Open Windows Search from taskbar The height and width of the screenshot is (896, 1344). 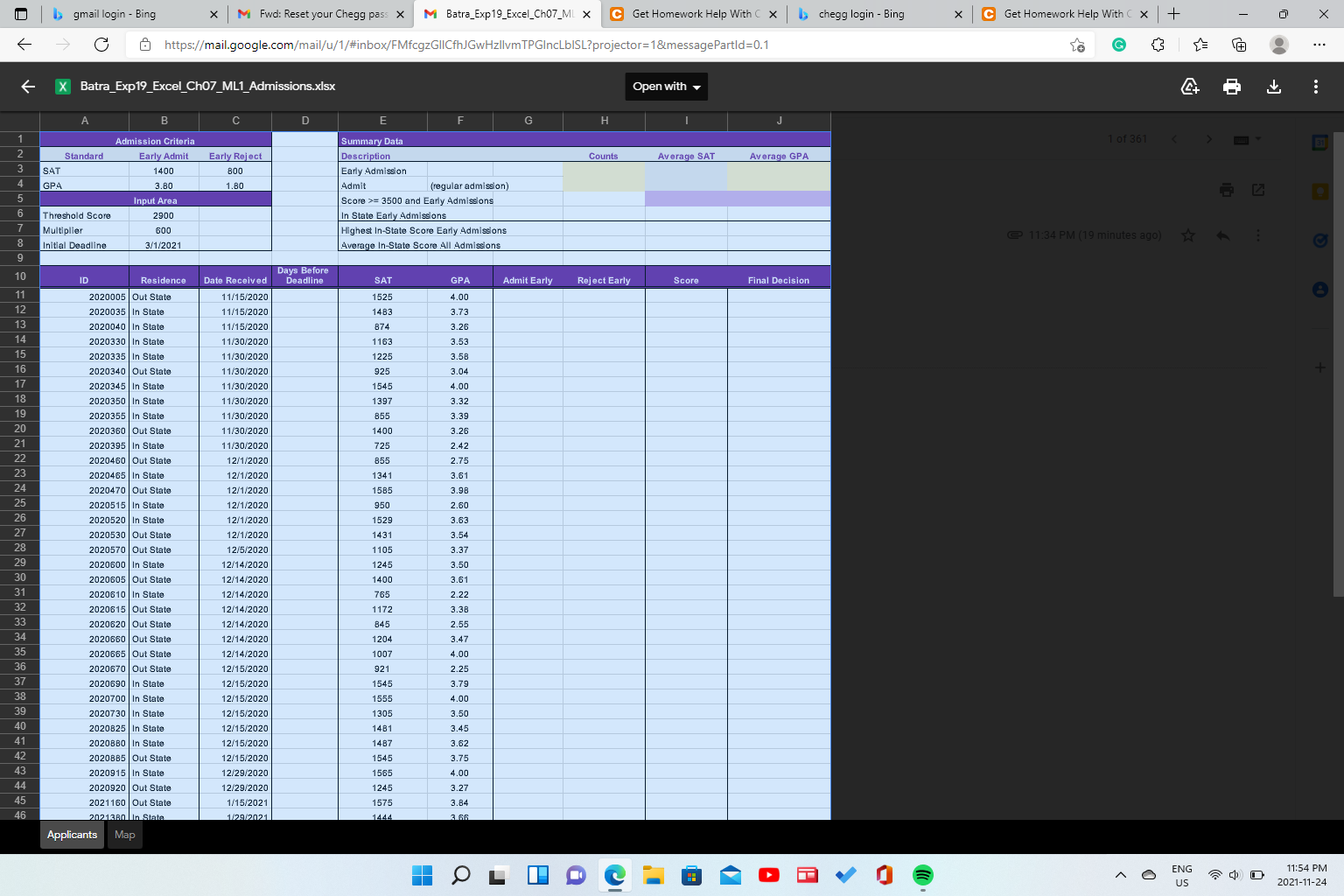pos(461,875)
